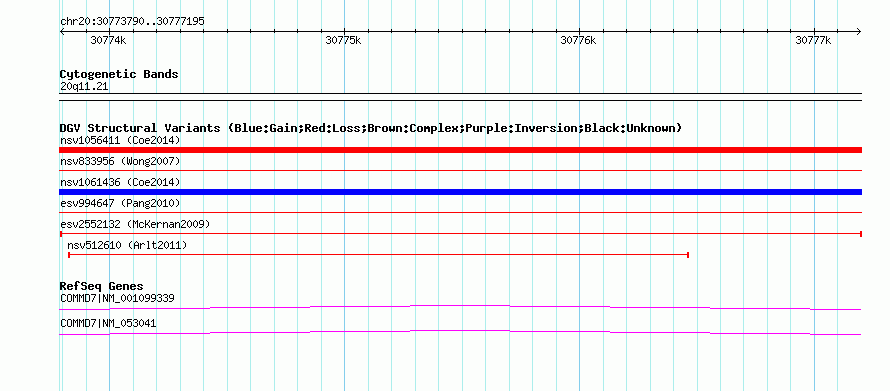This screenshot has width=890, height=391.
Task: Open COMMD7|NM_001099339 gene label
Action: (x=117, y=298)
